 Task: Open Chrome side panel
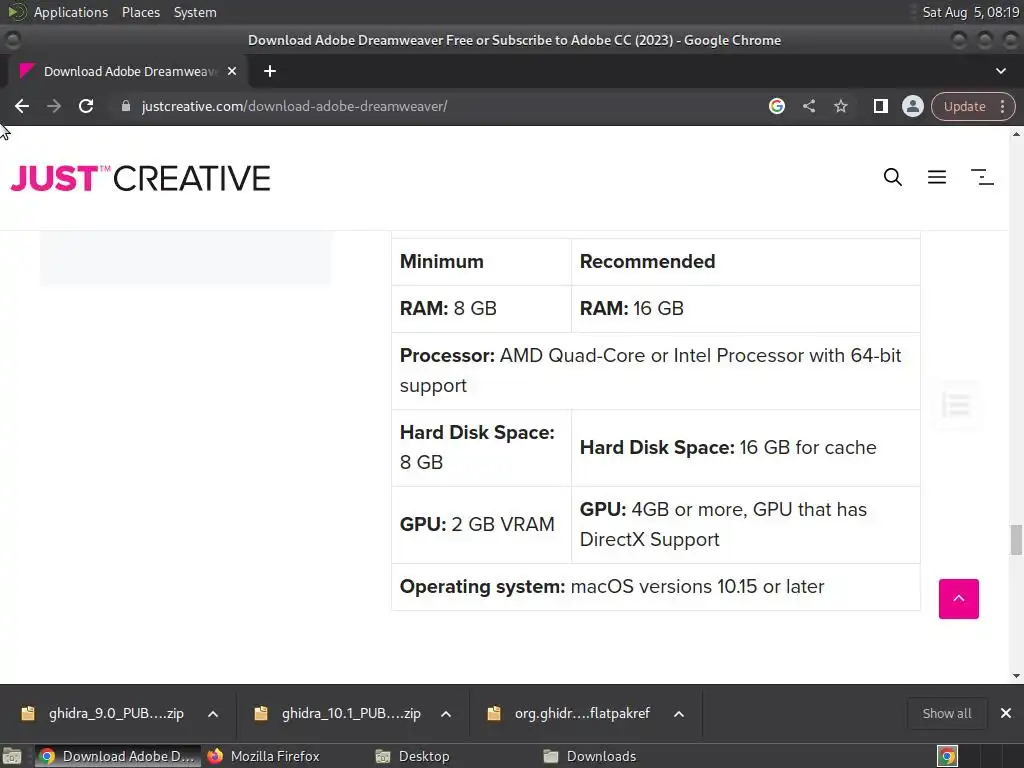[x=880, y=106]
